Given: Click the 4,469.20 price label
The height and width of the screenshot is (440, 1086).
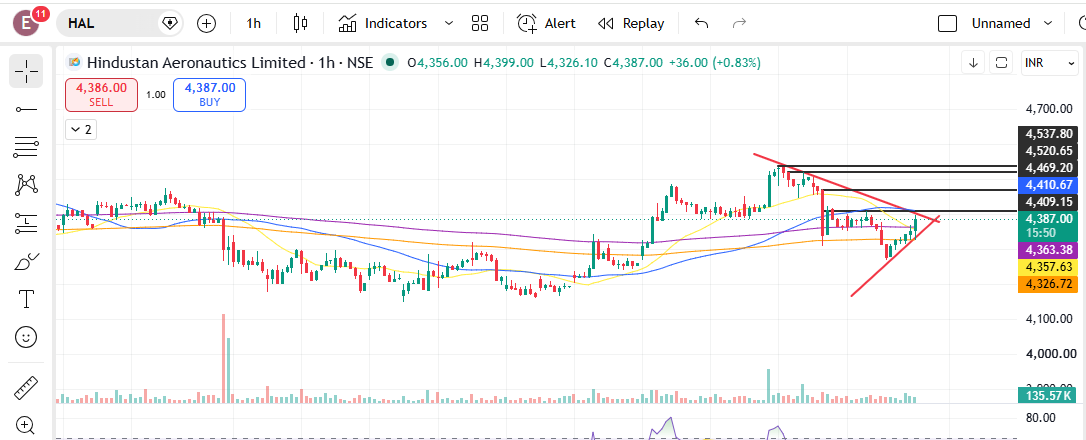Looking at the screenshot, I should coord(1049,168).
